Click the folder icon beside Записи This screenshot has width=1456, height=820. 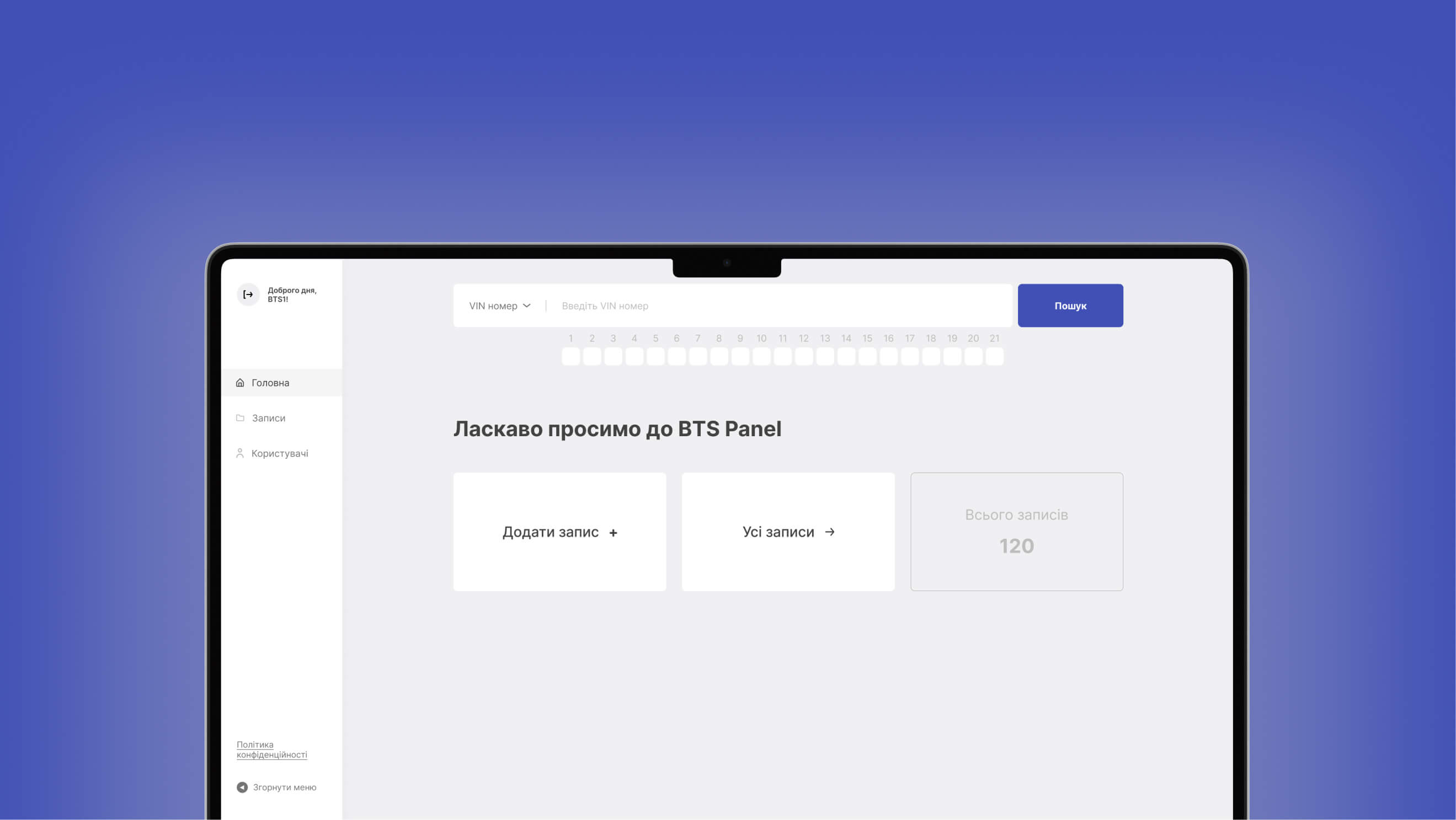click(x=239, y=418)
